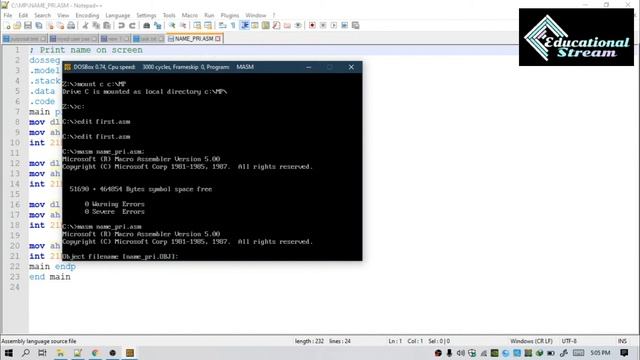Screen dimensions: 640x360
Task: Open the Search menu
Action: [x=42, y=15]
